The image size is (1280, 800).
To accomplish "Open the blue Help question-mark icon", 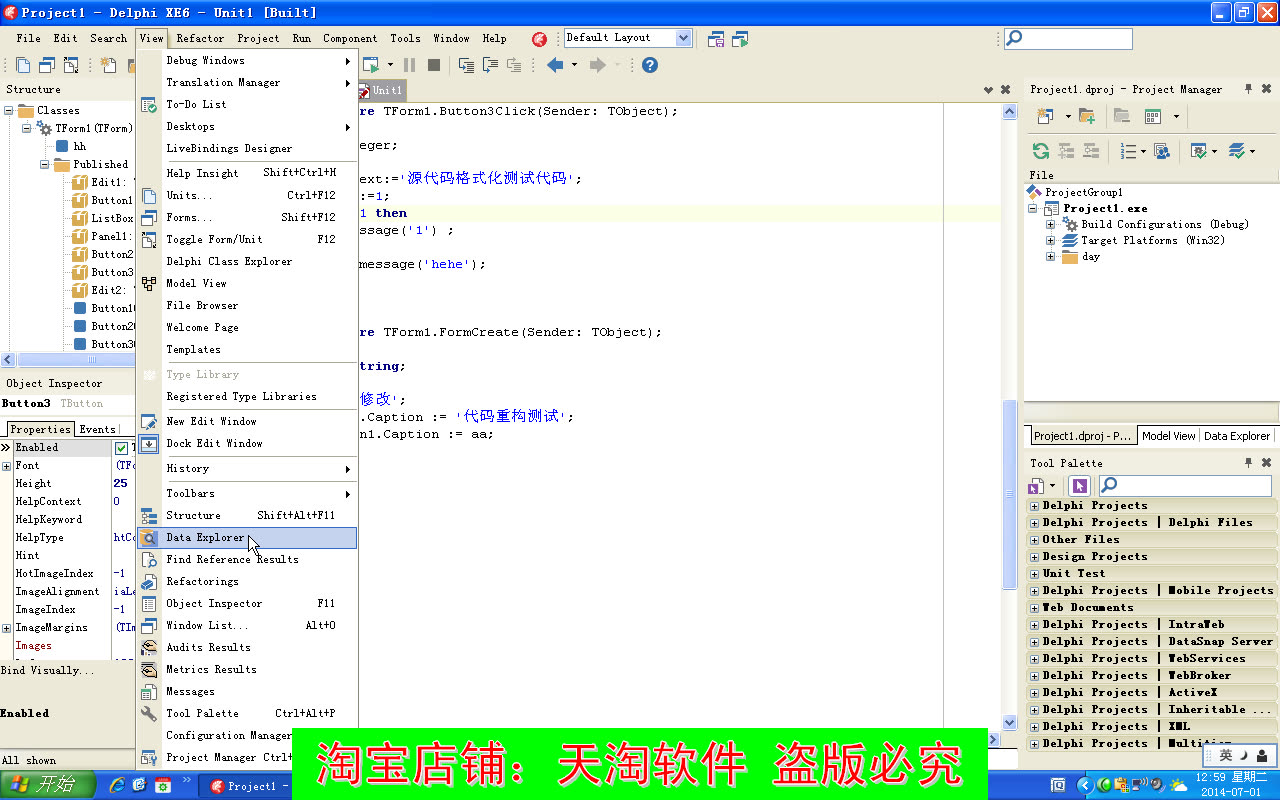I will click(x=650, y=65).
